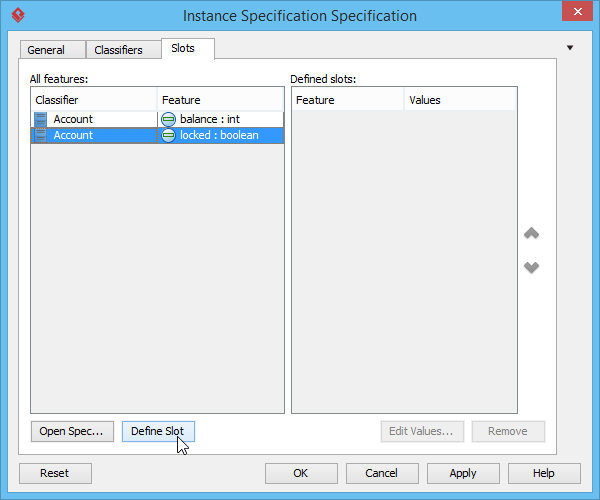
Task: Click the class icon in selected Account row
Action: pos(41,135)
